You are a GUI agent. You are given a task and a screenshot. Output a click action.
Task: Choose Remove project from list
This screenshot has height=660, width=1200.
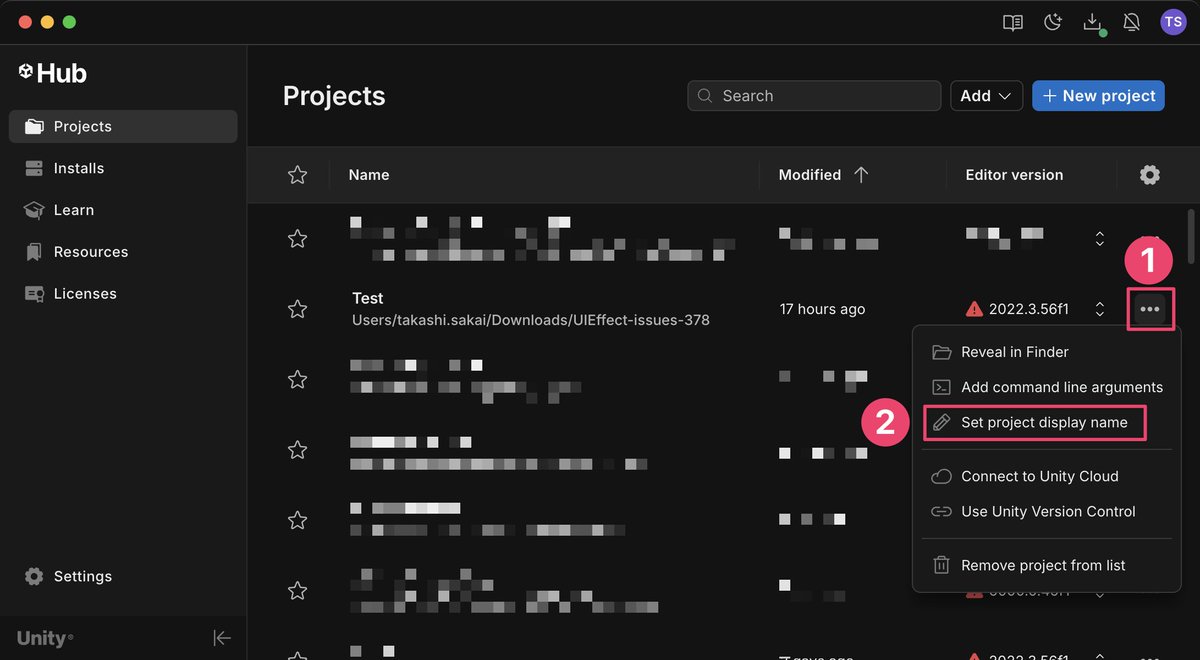click(1046, 565)
